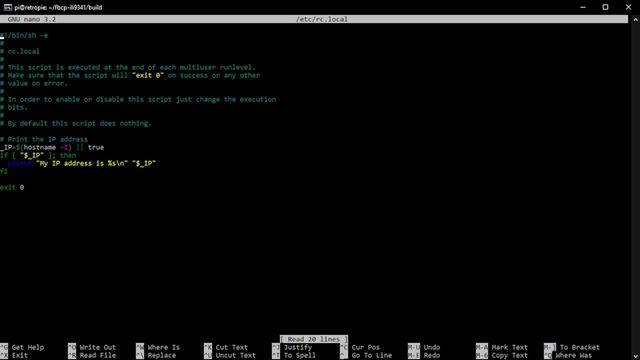Click the Justify shortcut label

pyautogui.click(x=298, y=347)
